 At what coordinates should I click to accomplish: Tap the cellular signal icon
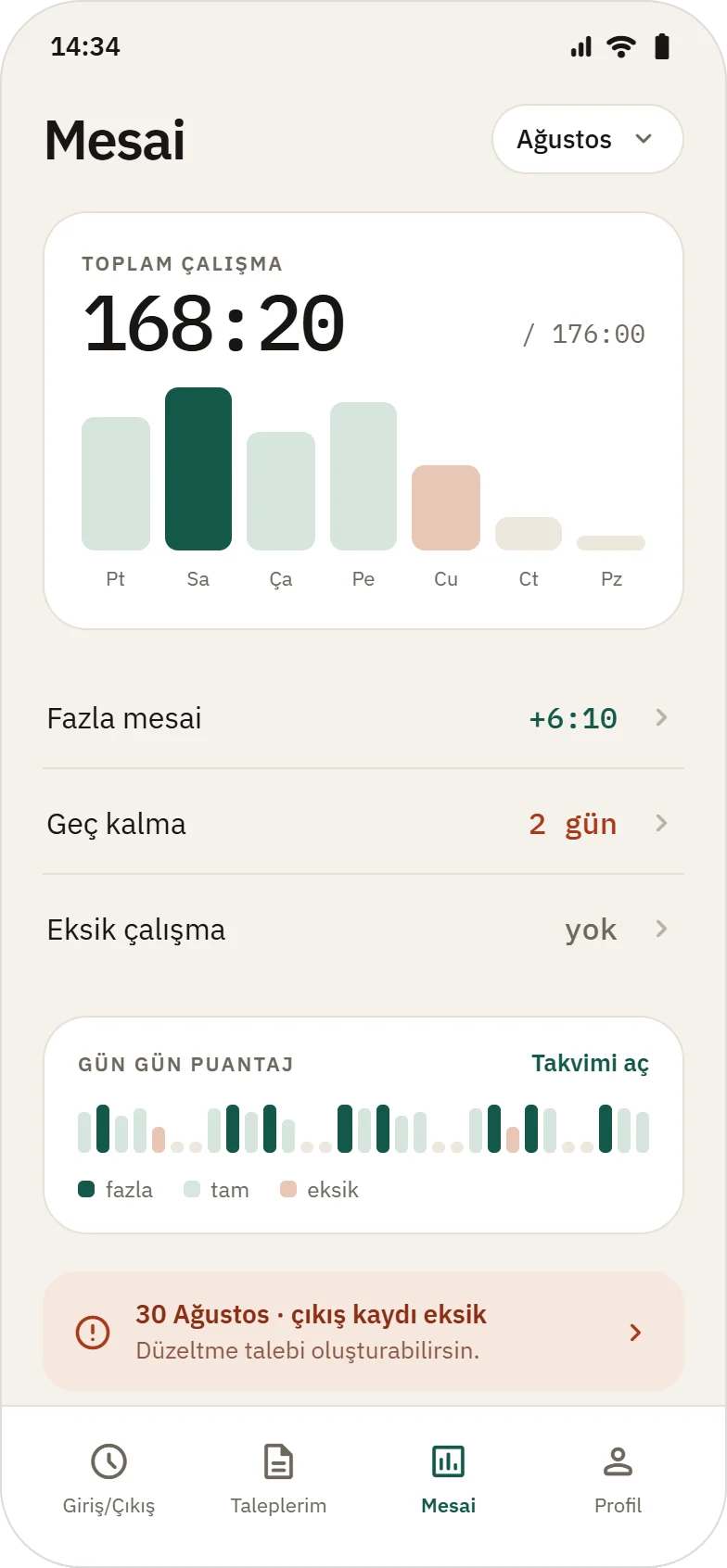pos(581,46)
